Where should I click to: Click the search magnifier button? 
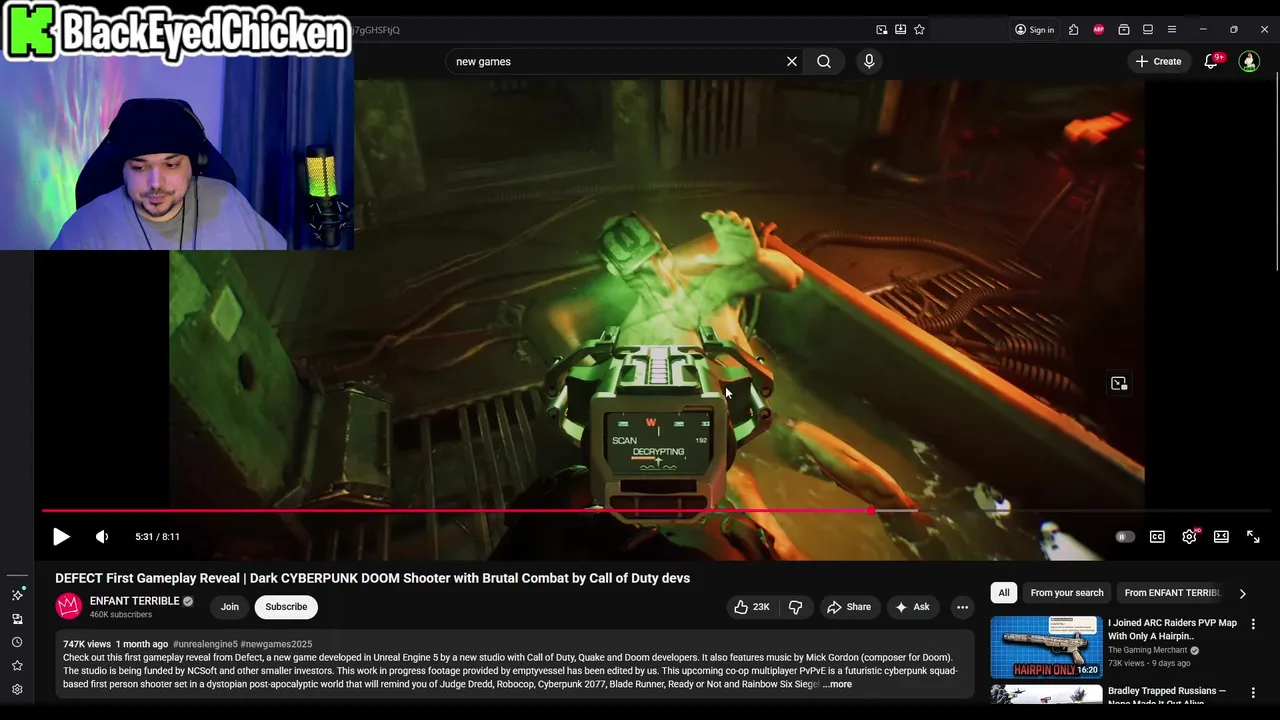pos(824,61)
